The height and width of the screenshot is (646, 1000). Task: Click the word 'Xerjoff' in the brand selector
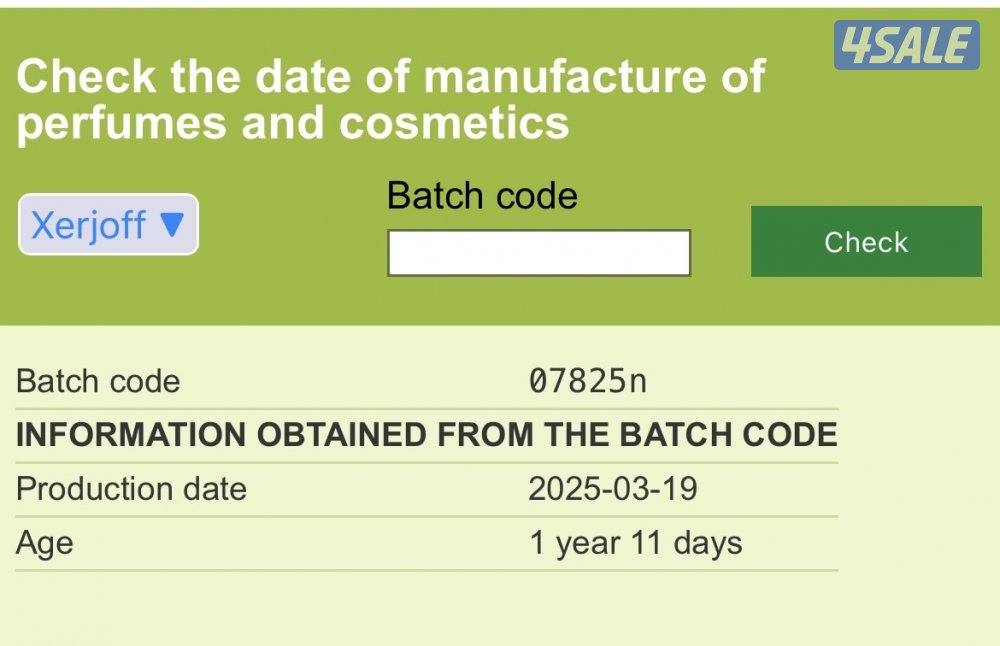pyautogui.click(x=88, y=224)
